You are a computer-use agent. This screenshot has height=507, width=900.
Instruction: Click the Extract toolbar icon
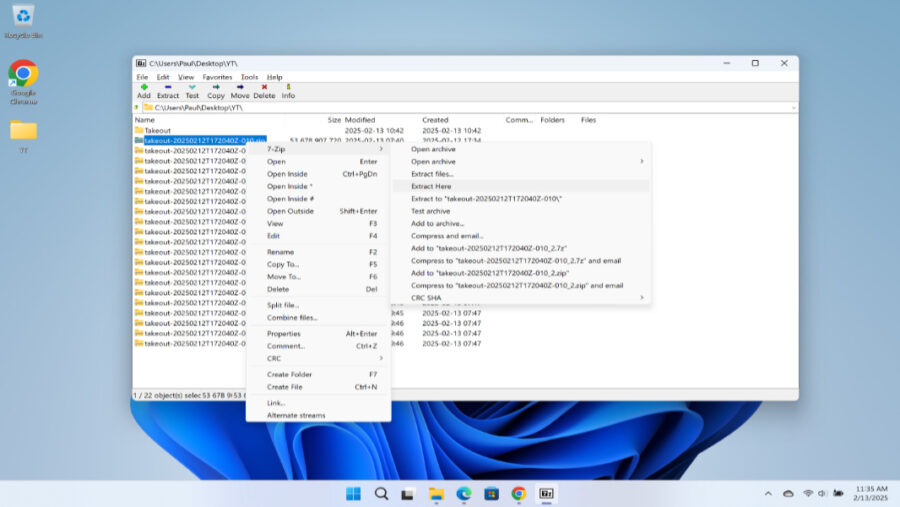pyautogui.click(x=168, y=90)
